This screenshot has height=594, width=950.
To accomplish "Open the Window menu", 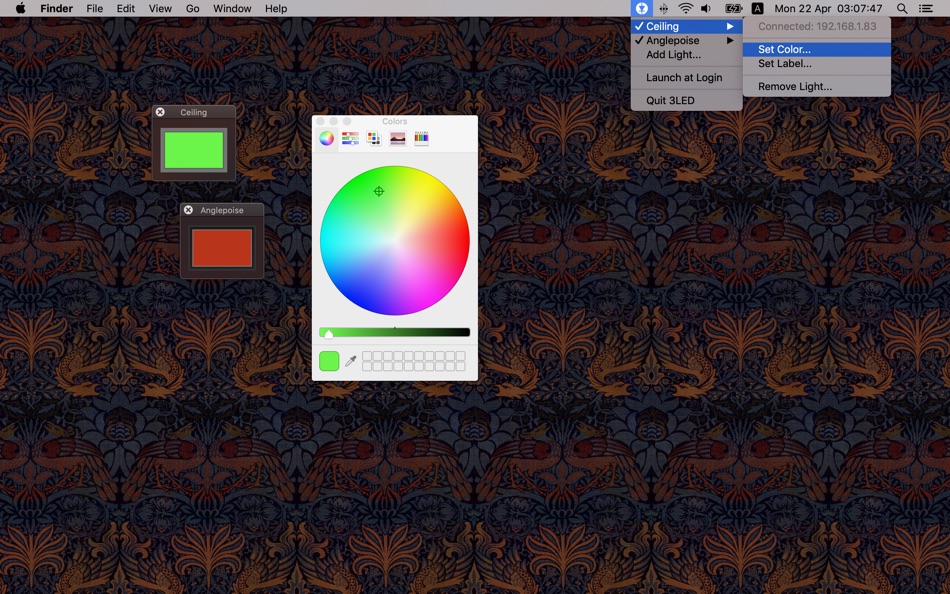I will click(x=232, y=8).
